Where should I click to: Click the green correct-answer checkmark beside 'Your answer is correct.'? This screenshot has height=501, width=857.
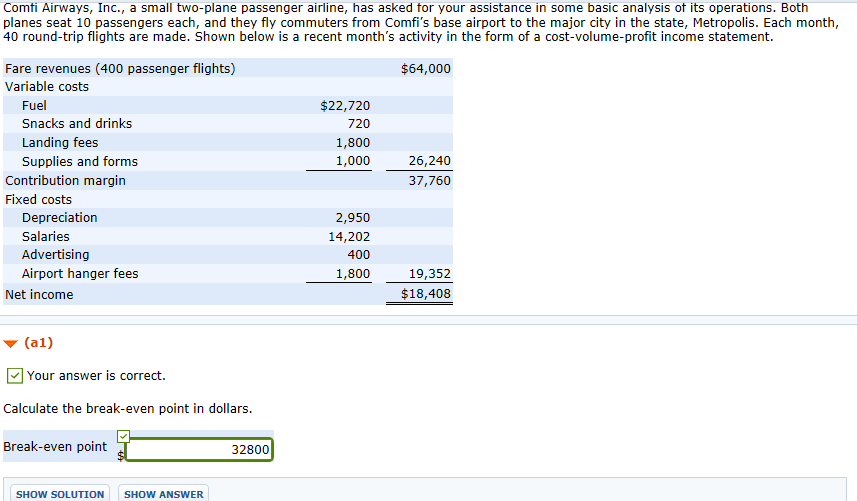(x=15, y=376)
